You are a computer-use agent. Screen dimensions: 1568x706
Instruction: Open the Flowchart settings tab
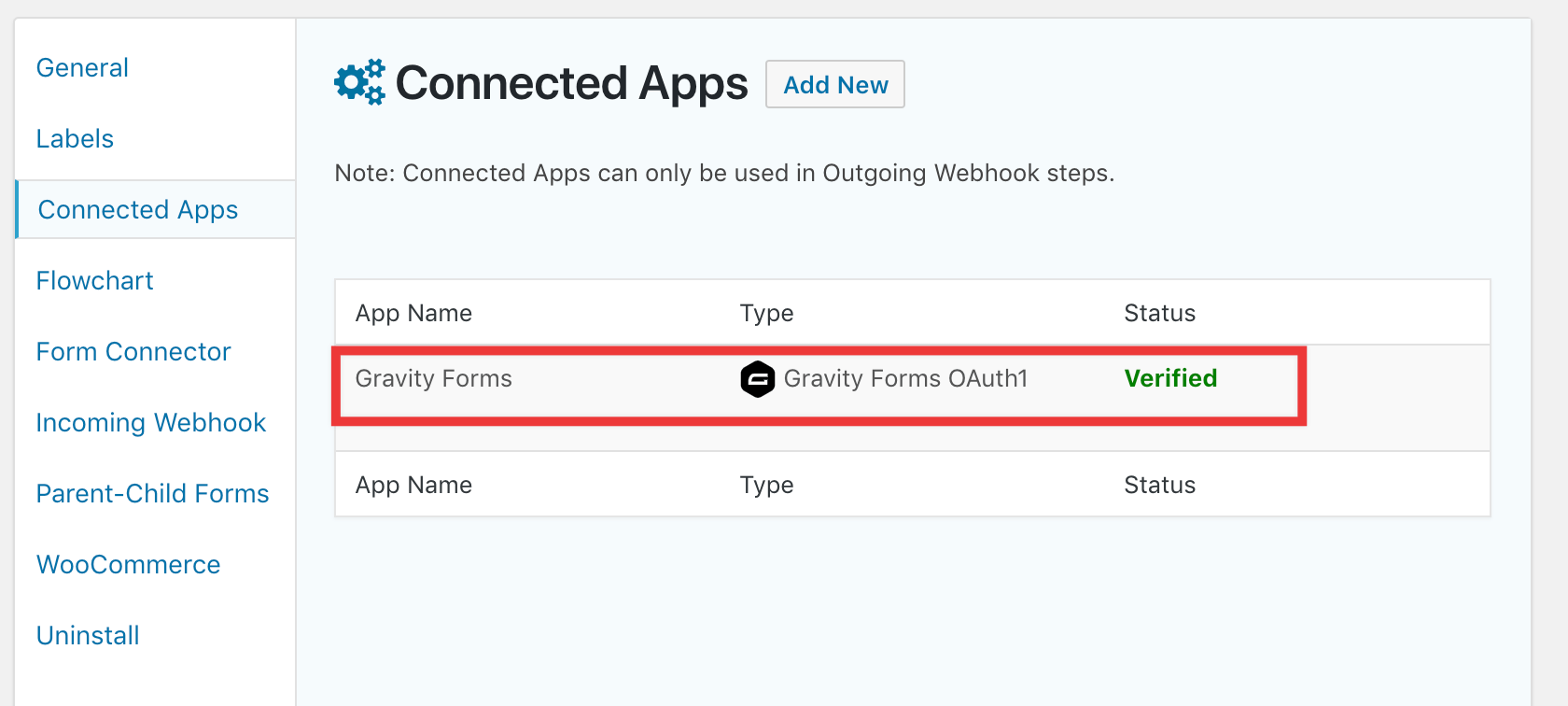point(94,281)
